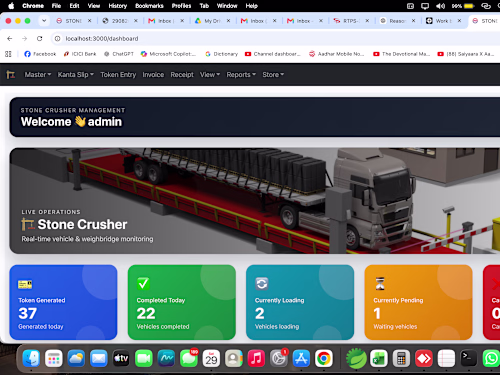The width and height of the screenshot is (500, 375).
Task: Open the Master dropdown menu
Action: (x=38, y=75)
